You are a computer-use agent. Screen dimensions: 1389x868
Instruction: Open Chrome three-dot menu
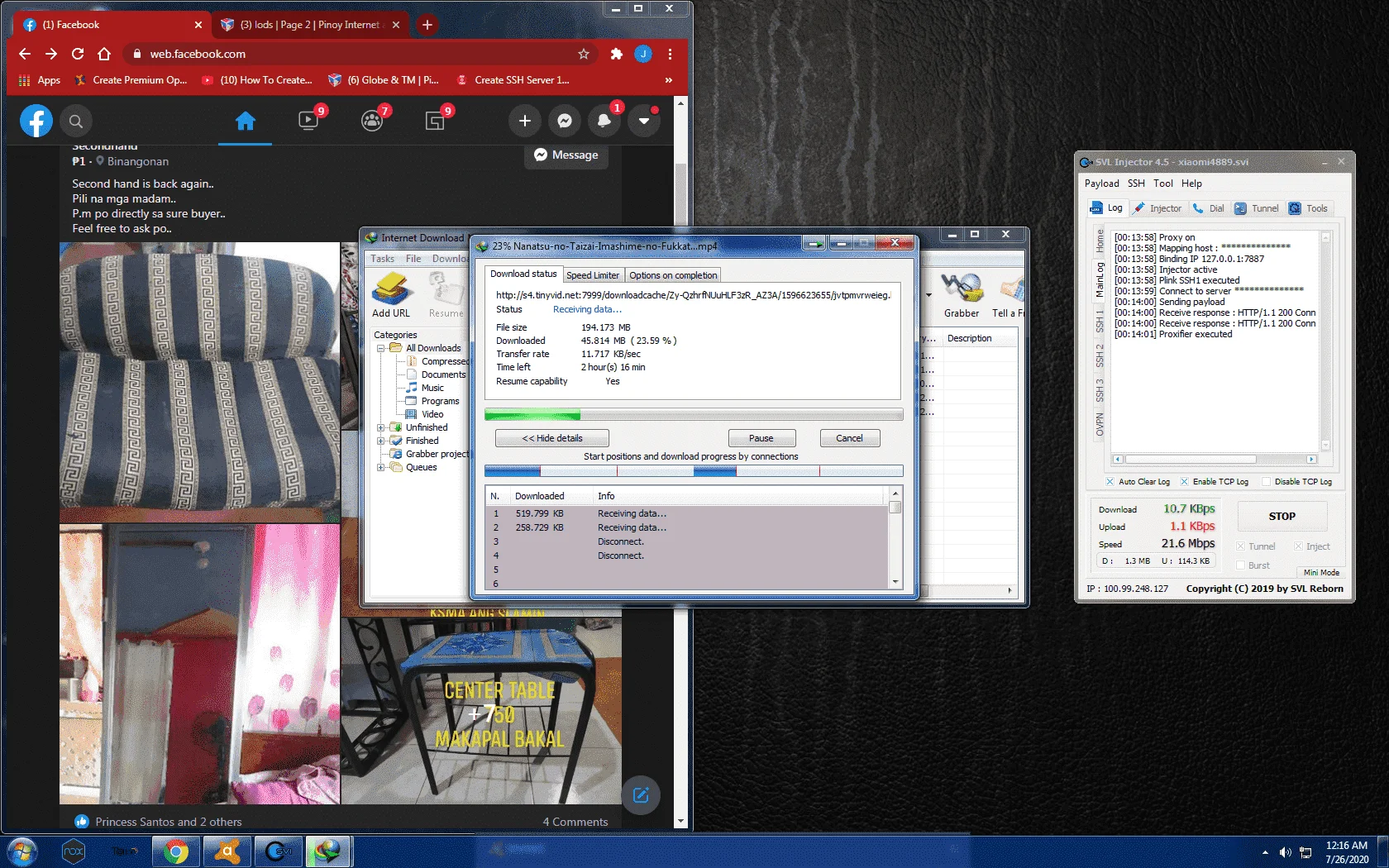coord(670,54)
